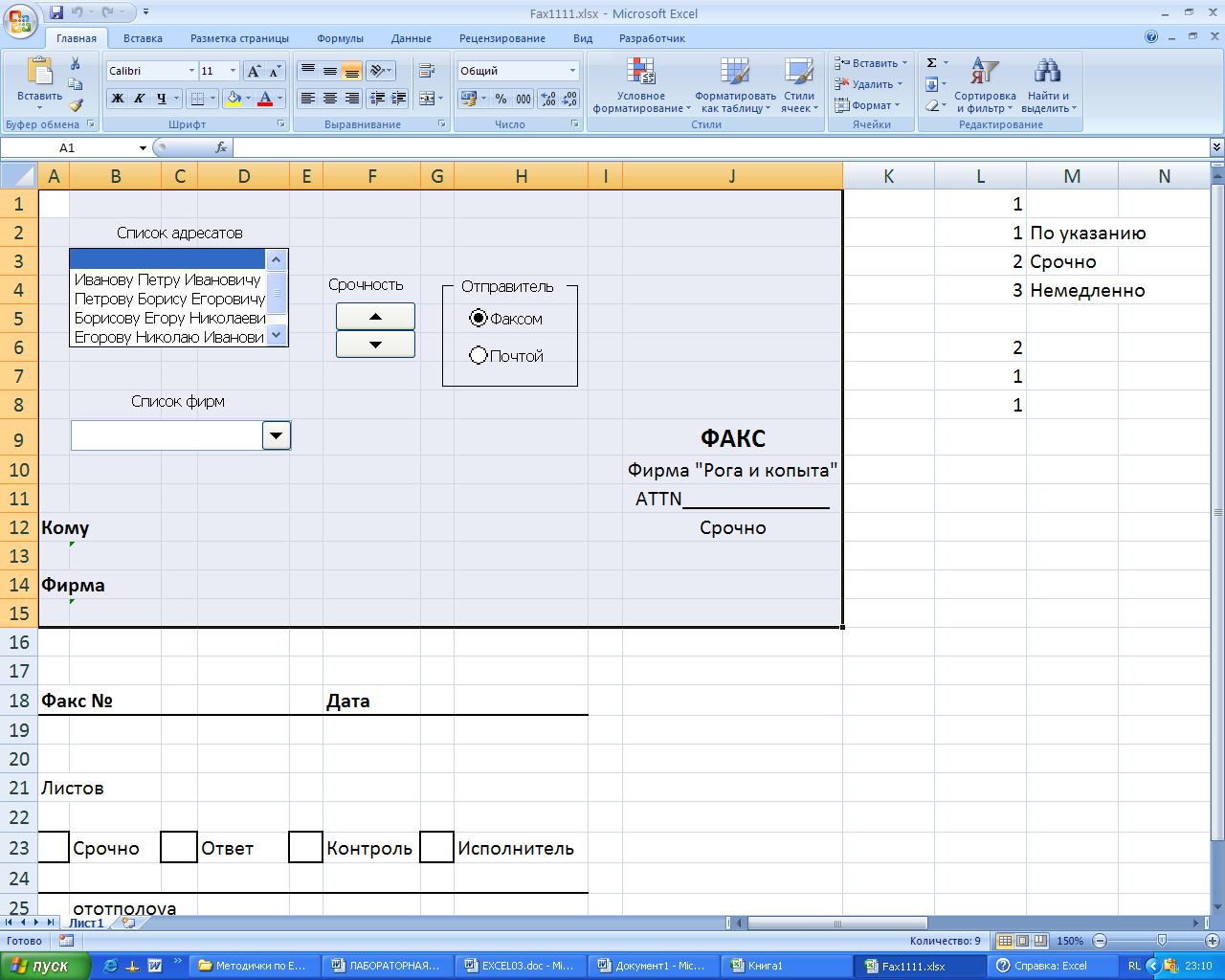1225x980 pixels.
Task: Increase decimal places icon
Action: pos(547,98)
